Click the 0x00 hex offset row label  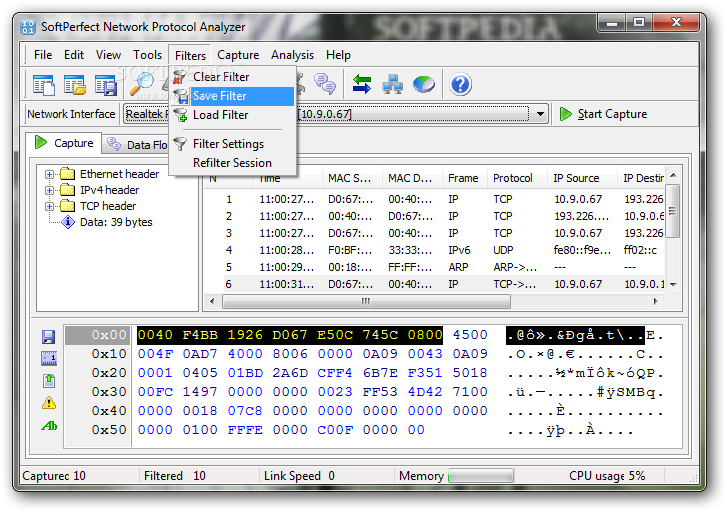pos(108,335)
